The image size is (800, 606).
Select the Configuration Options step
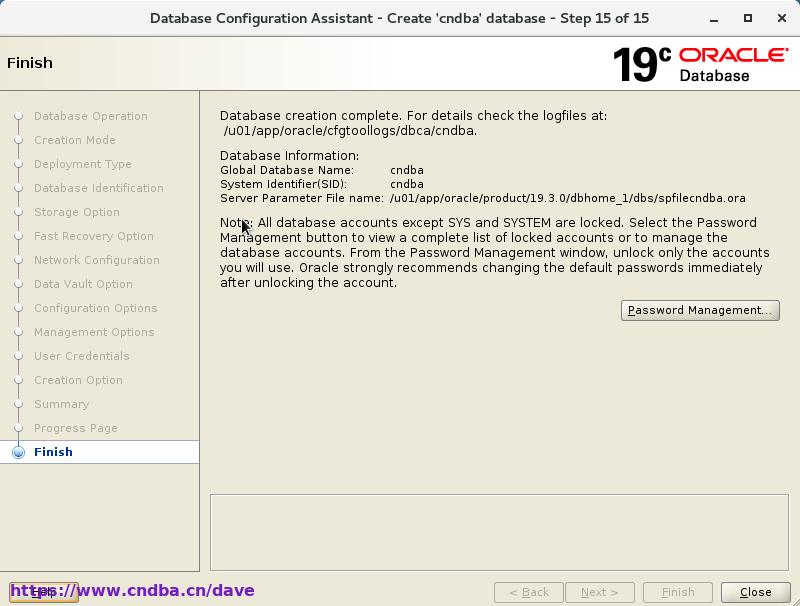point(95,308)
